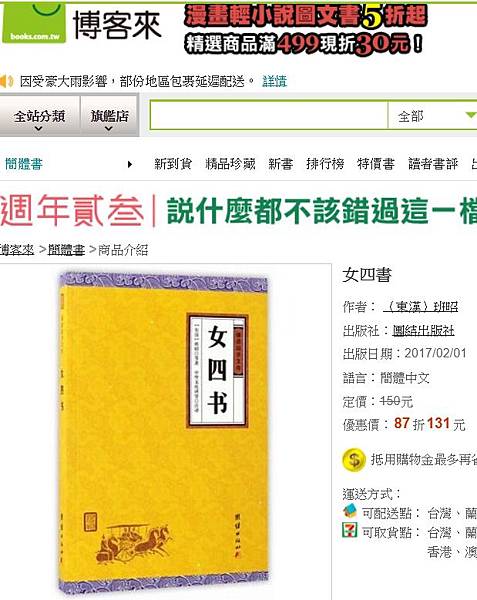Click the 7-Eleven pickup point icon
This screenshot has height=600, width=477.
350,530
